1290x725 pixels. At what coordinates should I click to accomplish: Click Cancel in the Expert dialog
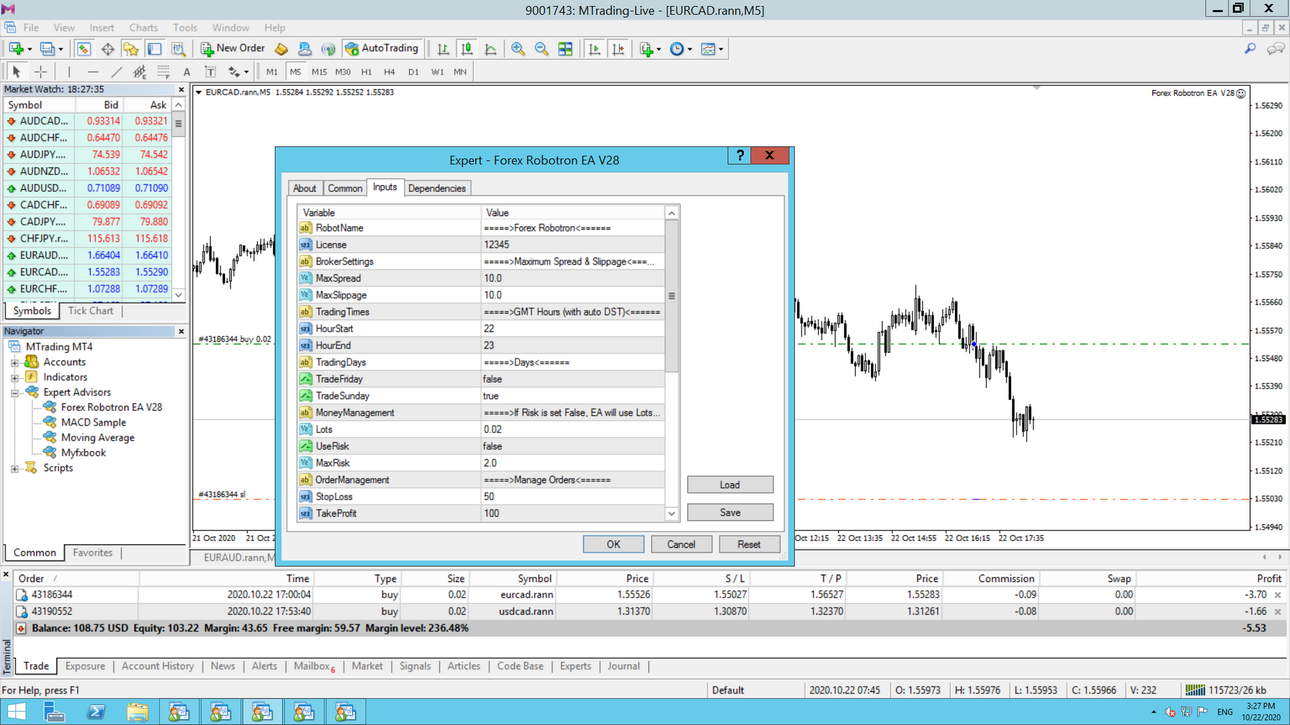click(681, 544)
